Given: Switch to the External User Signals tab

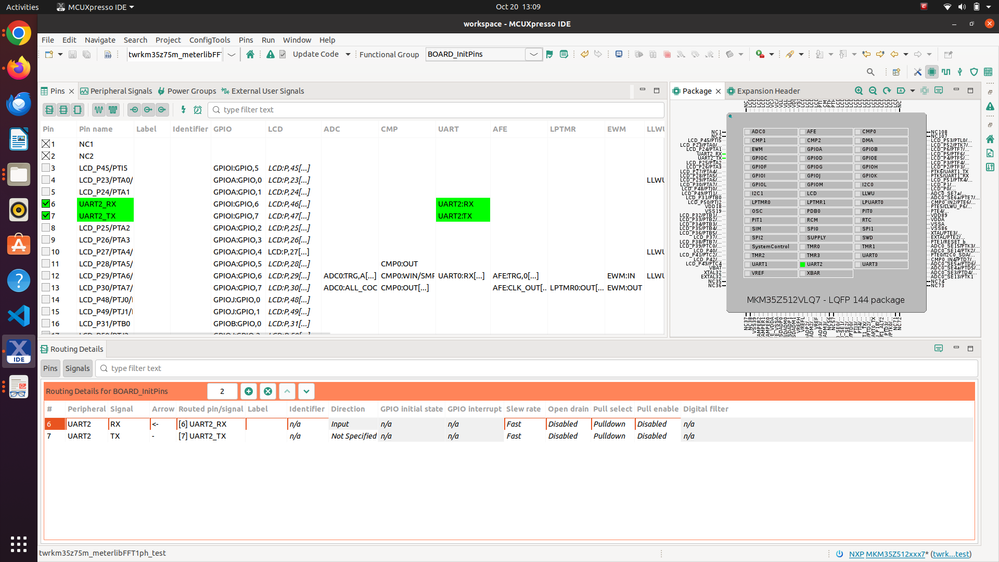Looking at the screenshot, I should (262, 91).
